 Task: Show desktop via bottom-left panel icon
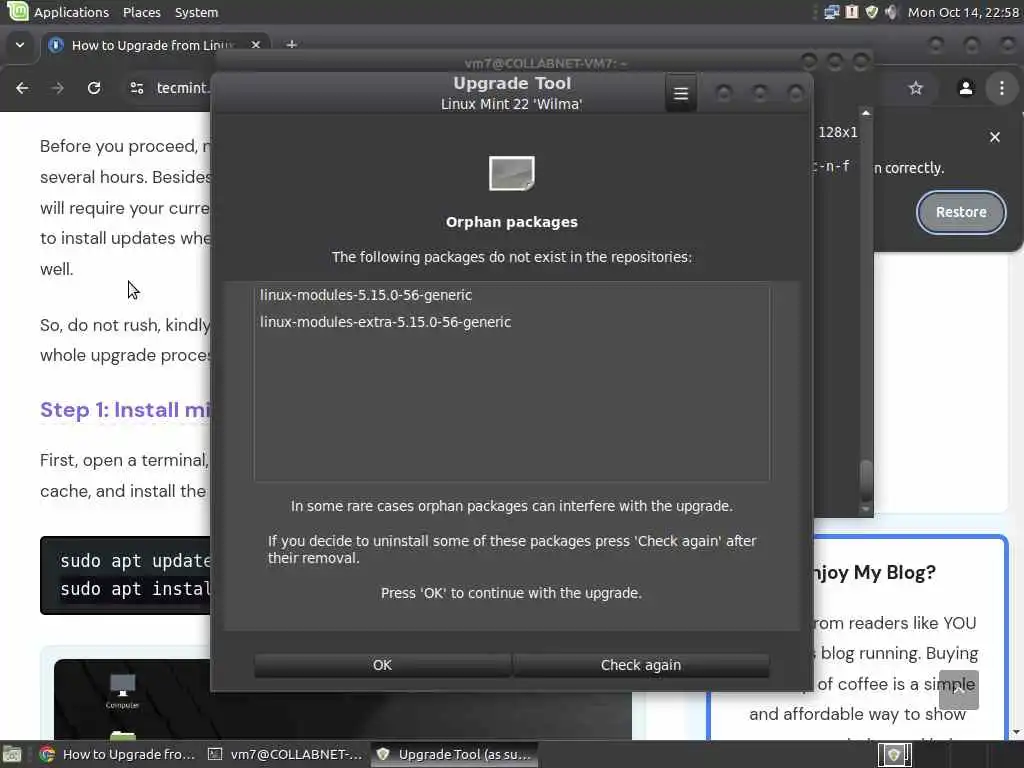pos(12,754)
